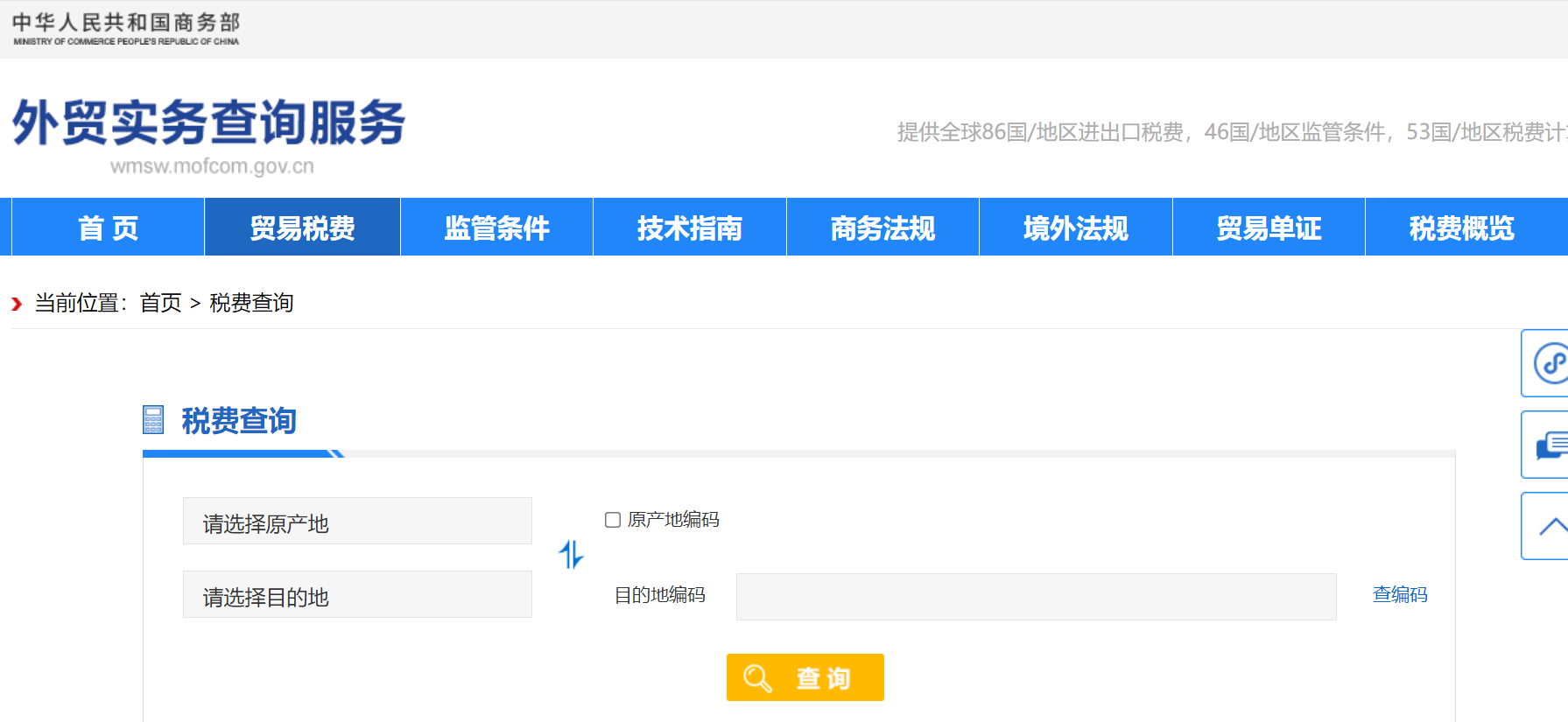Open the chat message icon on the sidebar
The image size is (1568, 722).
pyautogui.click(x=1550, y=445)
